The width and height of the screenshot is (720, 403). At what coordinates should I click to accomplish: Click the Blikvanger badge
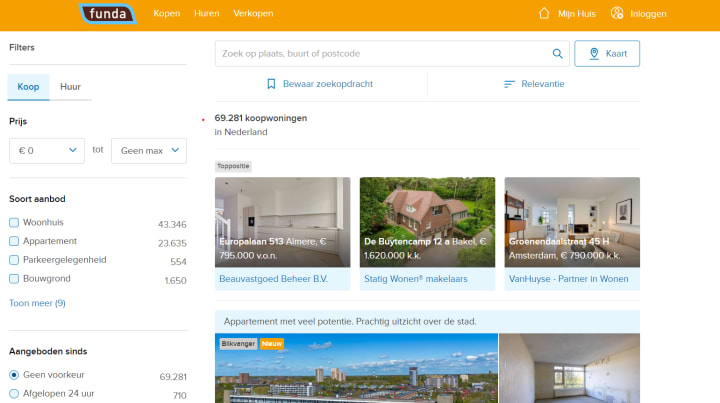point(238,344)
